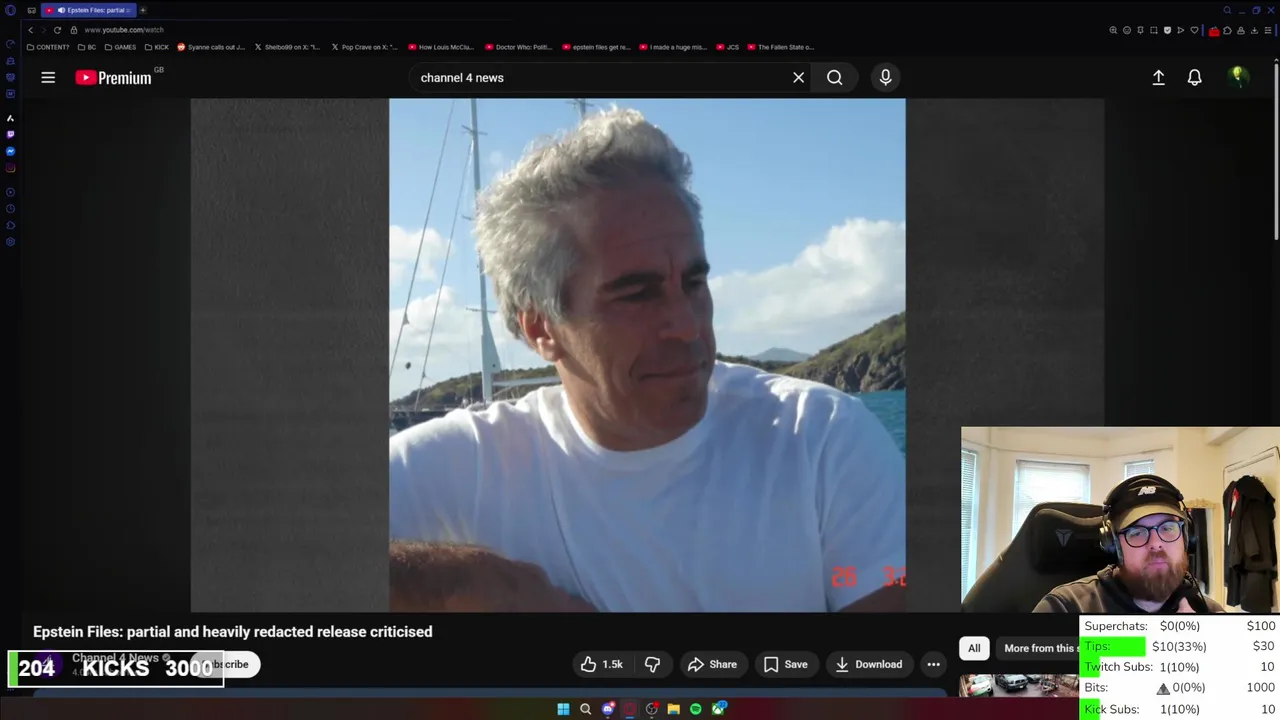Switch to the 'Epstein Files: partial' tab

(x=88, y=10)
